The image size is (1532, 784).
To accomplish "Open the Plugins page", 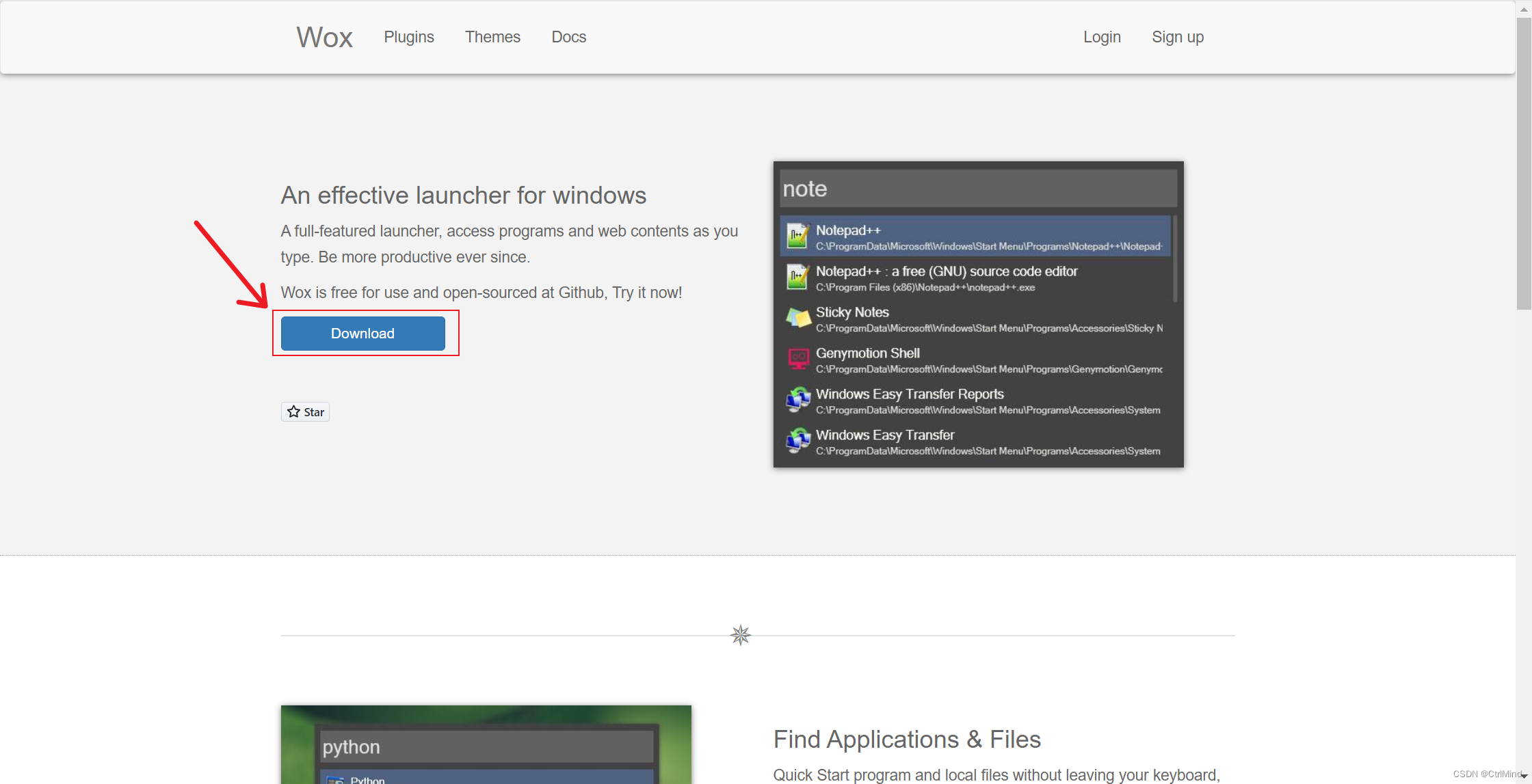I will (x=408, y=37).
